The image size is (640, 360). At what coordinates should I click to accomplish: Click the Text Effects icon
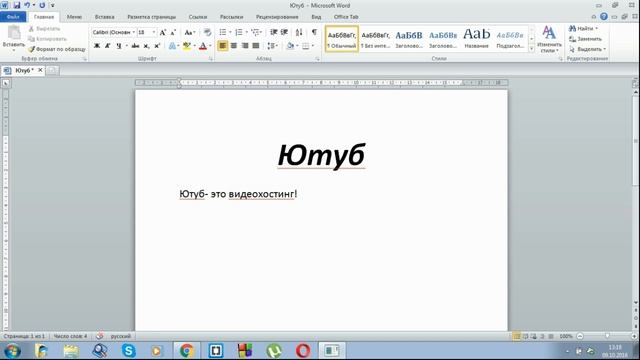tap(173, 46)
